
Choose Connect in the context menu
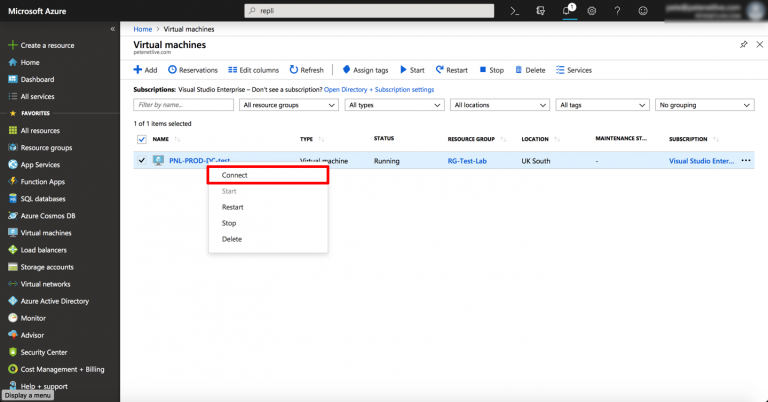click(x=268, y=175)
